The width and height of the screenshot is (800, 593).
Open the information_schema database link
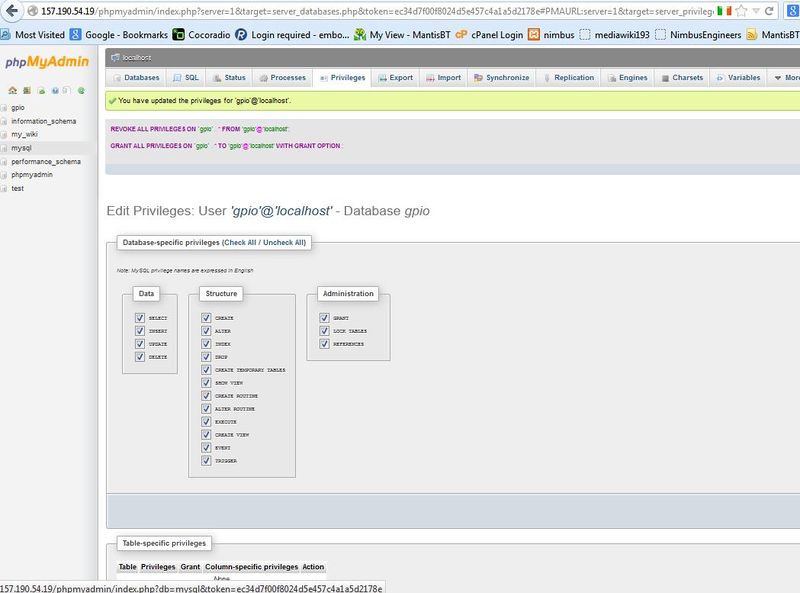[44, 121]
